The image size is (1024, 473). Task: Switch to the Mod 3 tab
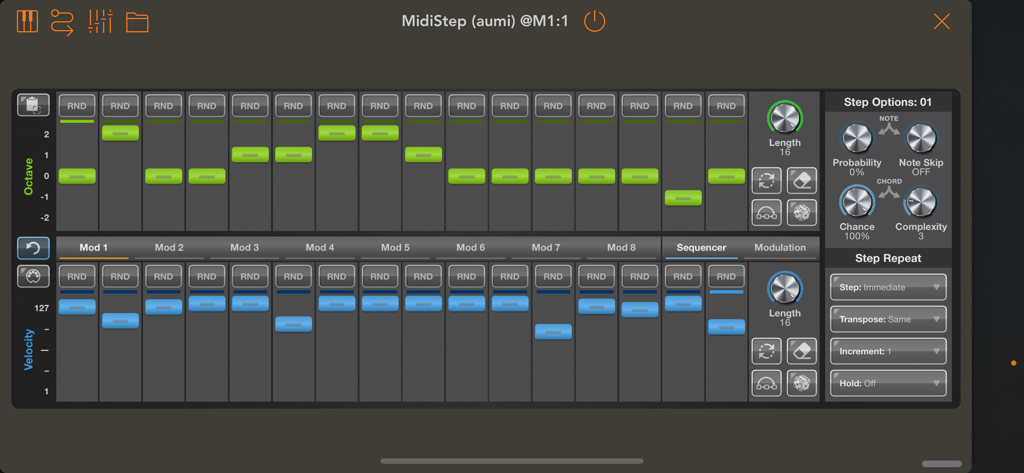pos(244,248)
